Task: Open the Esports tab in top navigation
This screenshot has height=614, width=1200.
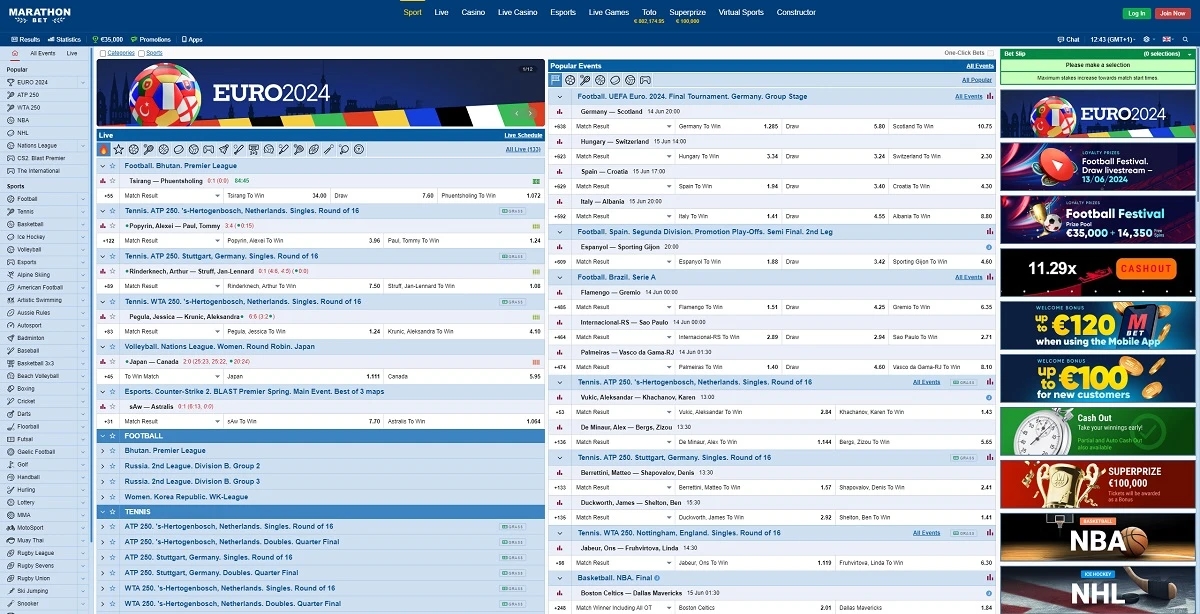Action: pyautogui.click(x=563, y=12)
